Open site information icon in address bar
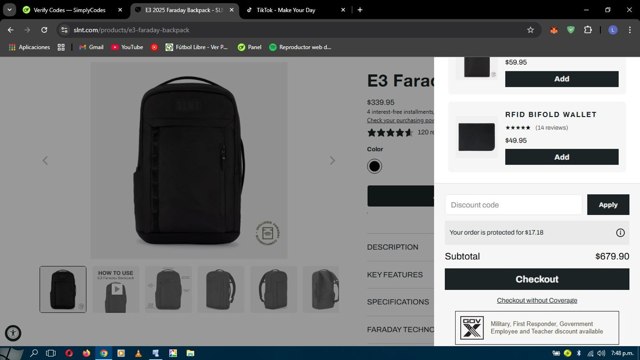 click(x=64, y=30)
